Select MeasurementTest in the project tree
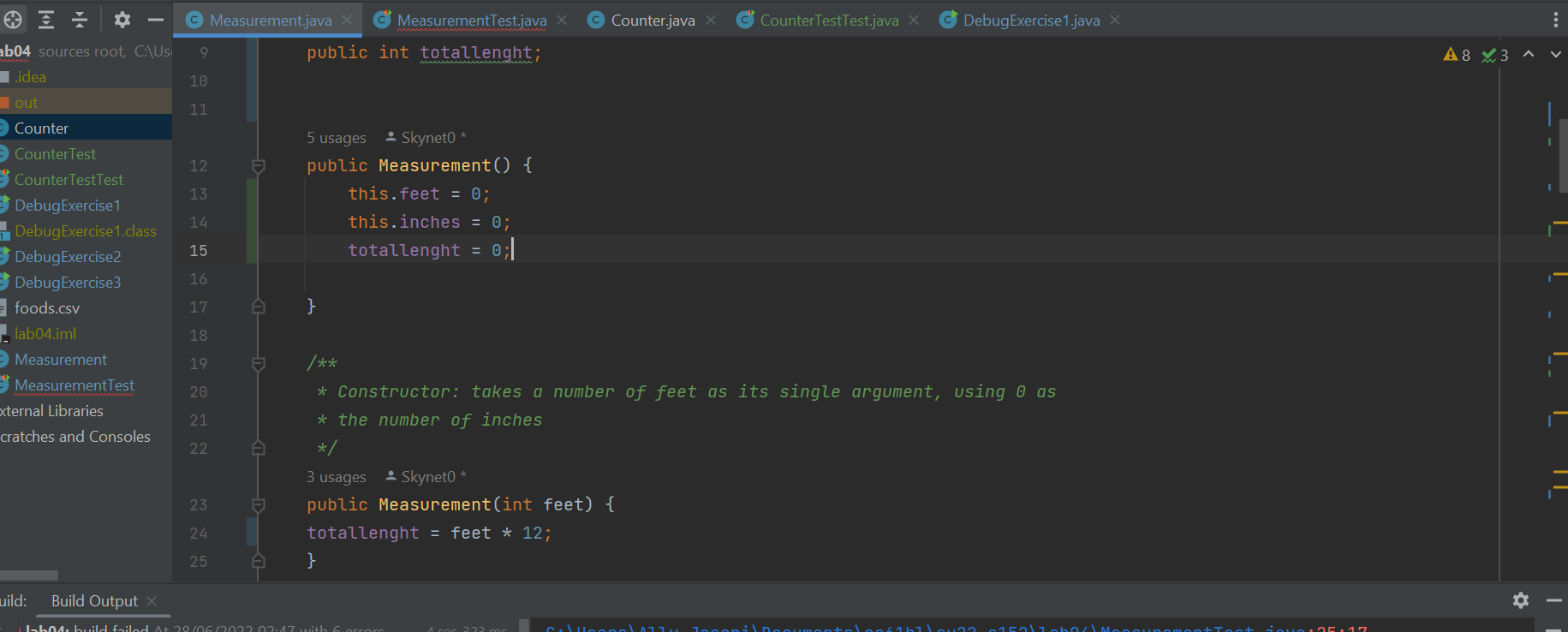The image size is (1568, 632). [75, 385]
